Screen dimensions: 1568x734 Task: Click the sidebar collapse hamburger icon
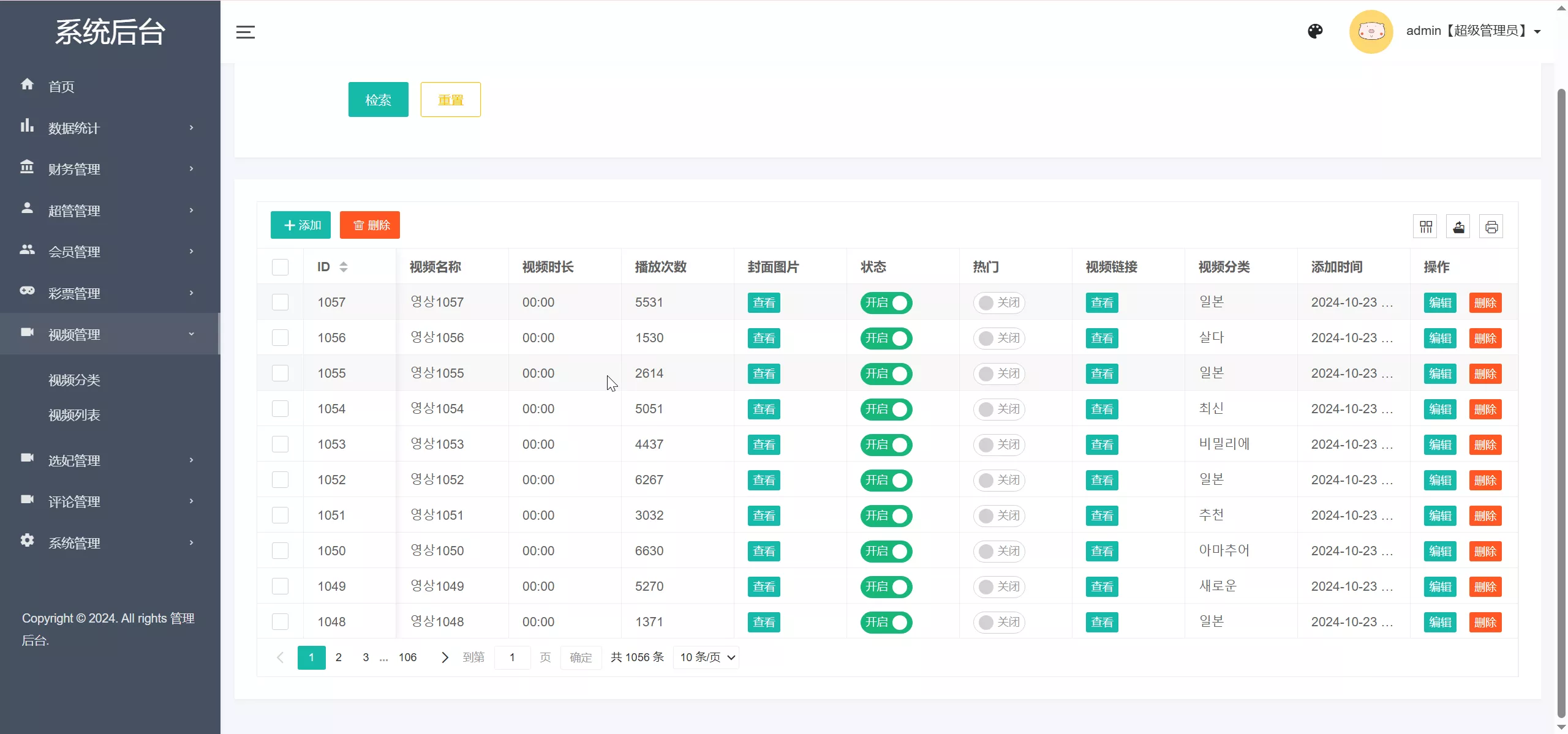245,32
